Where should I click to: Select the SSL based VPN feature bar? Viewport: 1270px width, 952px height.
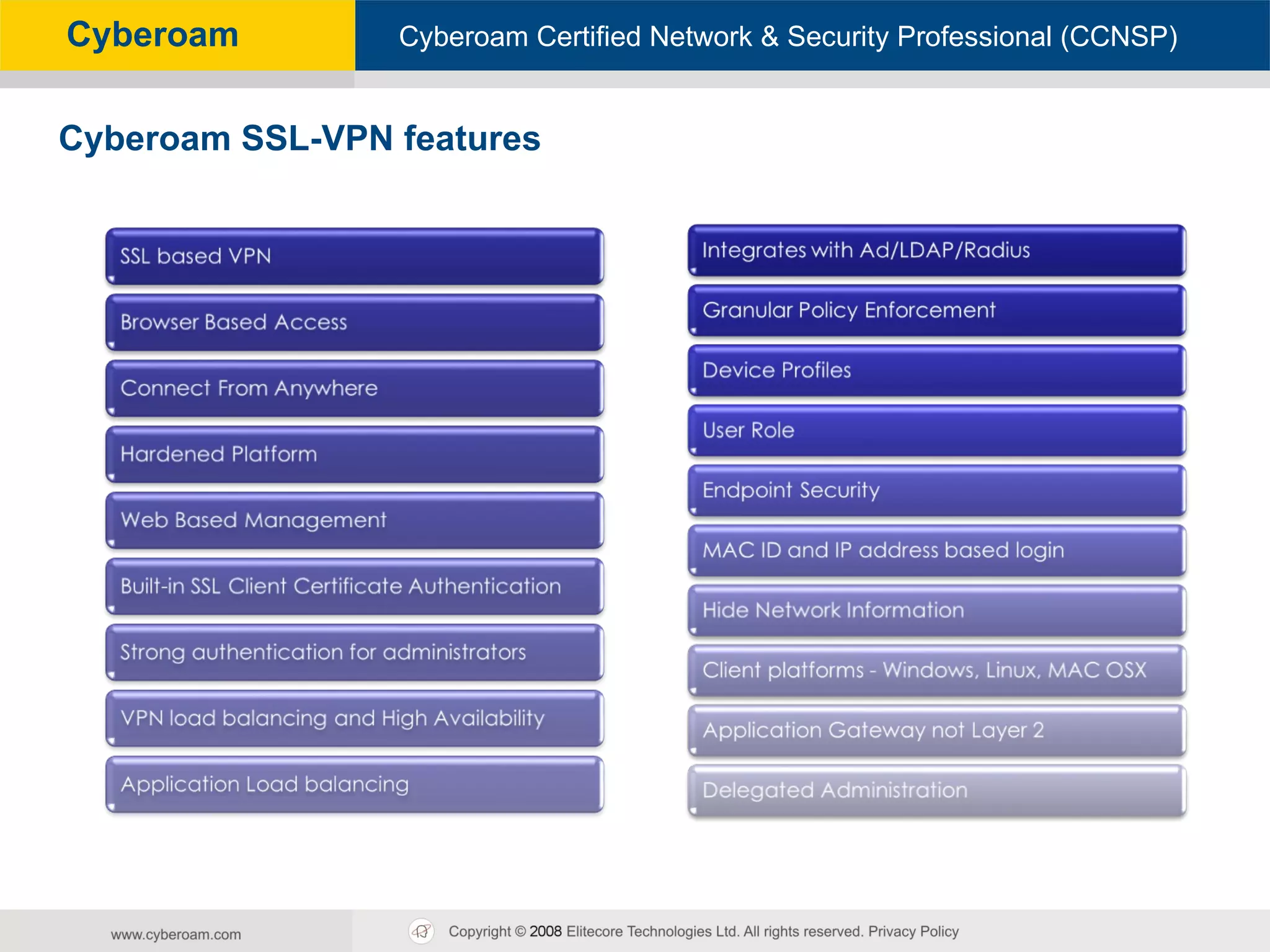355,257
